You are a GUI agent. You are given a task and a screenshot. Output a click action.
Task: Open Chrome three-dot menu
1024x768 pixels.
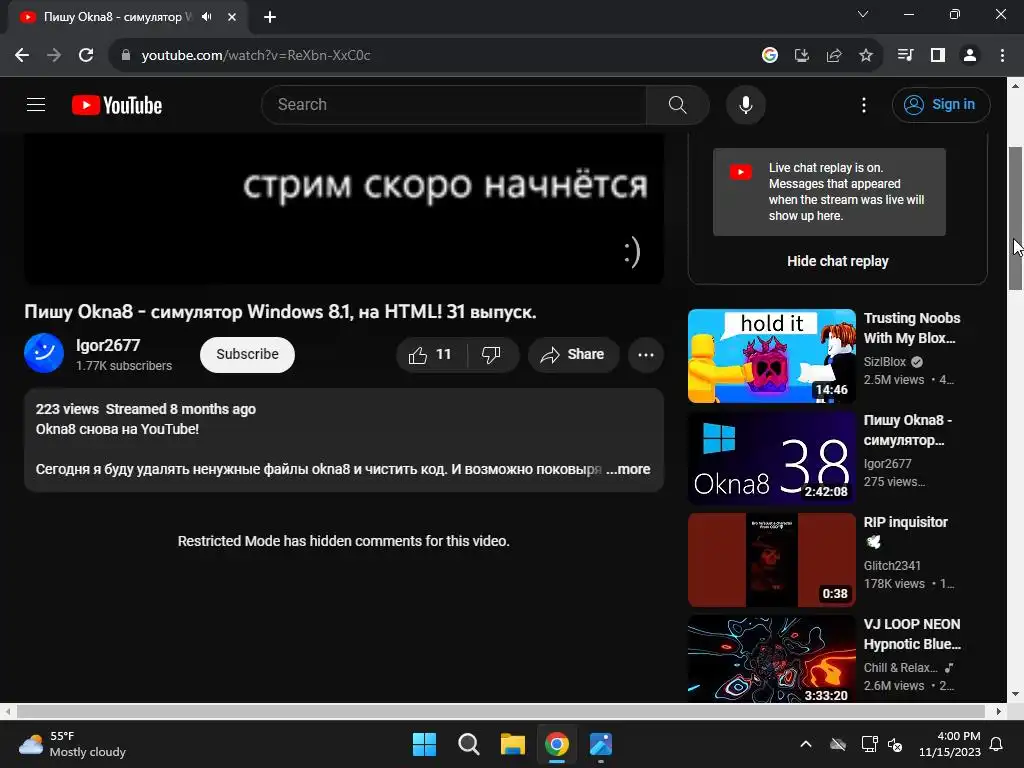(1002, 55)
